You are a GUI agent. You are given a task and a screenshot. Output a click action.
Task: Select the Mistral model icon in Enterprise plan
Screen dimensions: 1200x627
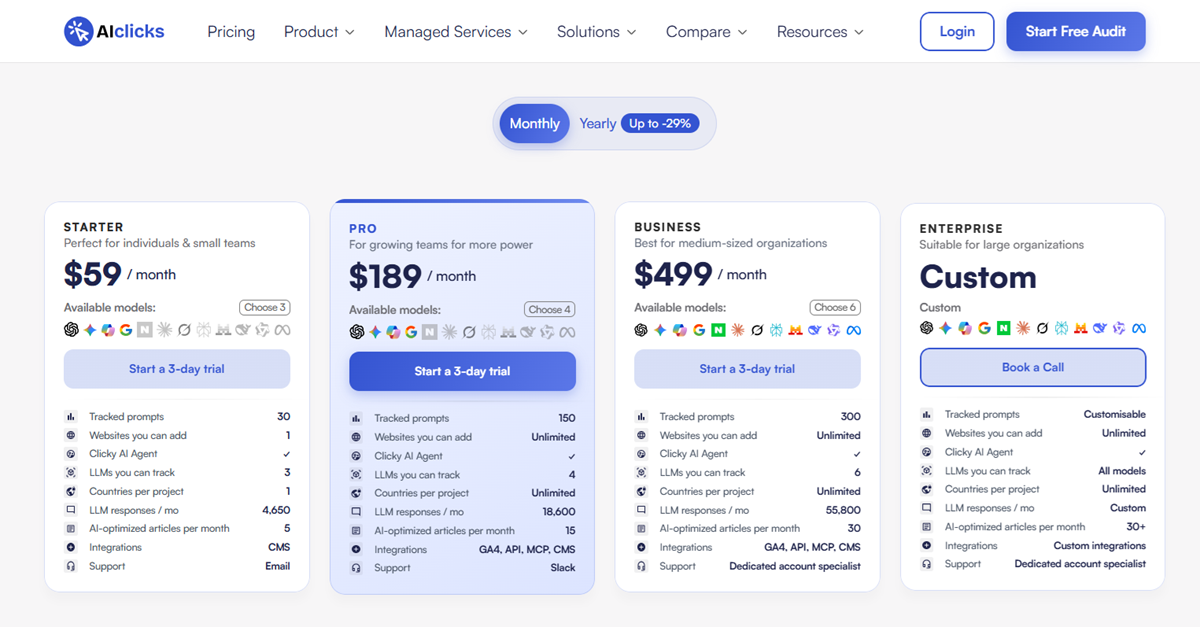(x=1081, y=328)
